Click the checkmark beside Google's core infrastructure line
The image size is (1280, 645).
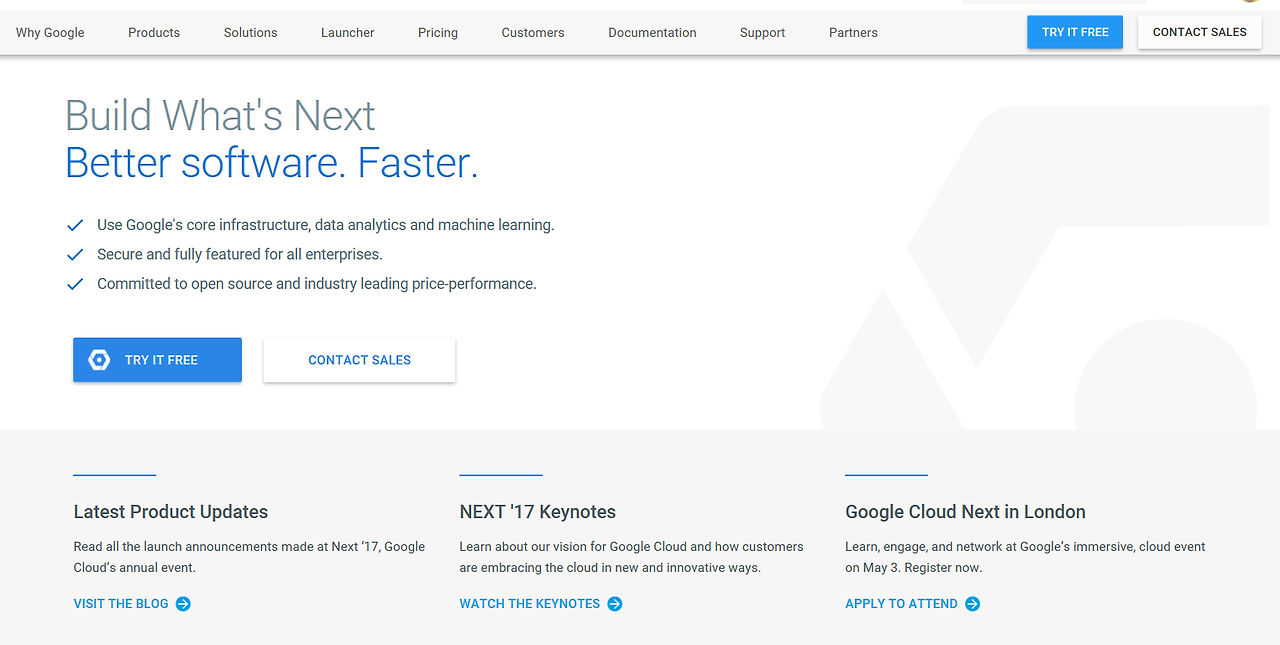(x=75, y=225)
